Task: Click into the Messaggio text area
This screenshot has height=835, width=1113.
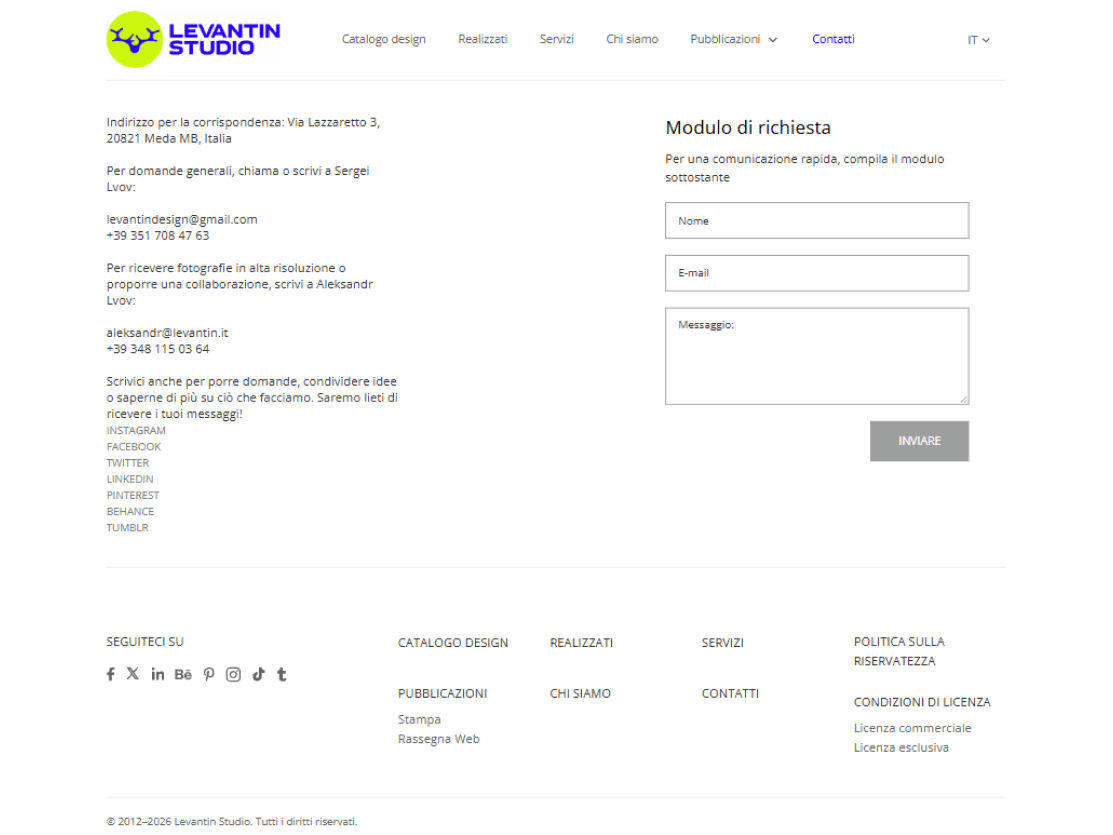Action: coord(817,356)
